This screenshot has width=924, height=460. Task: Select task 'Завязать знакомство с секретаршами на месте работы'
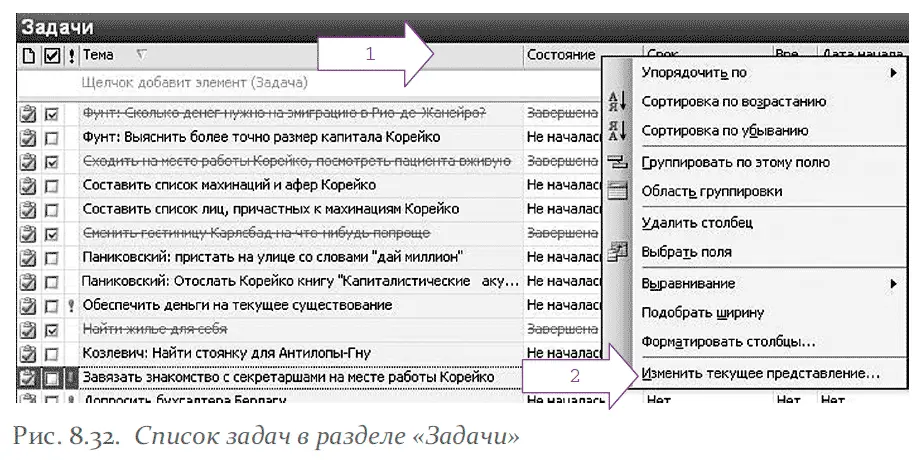tap(289, 378)
